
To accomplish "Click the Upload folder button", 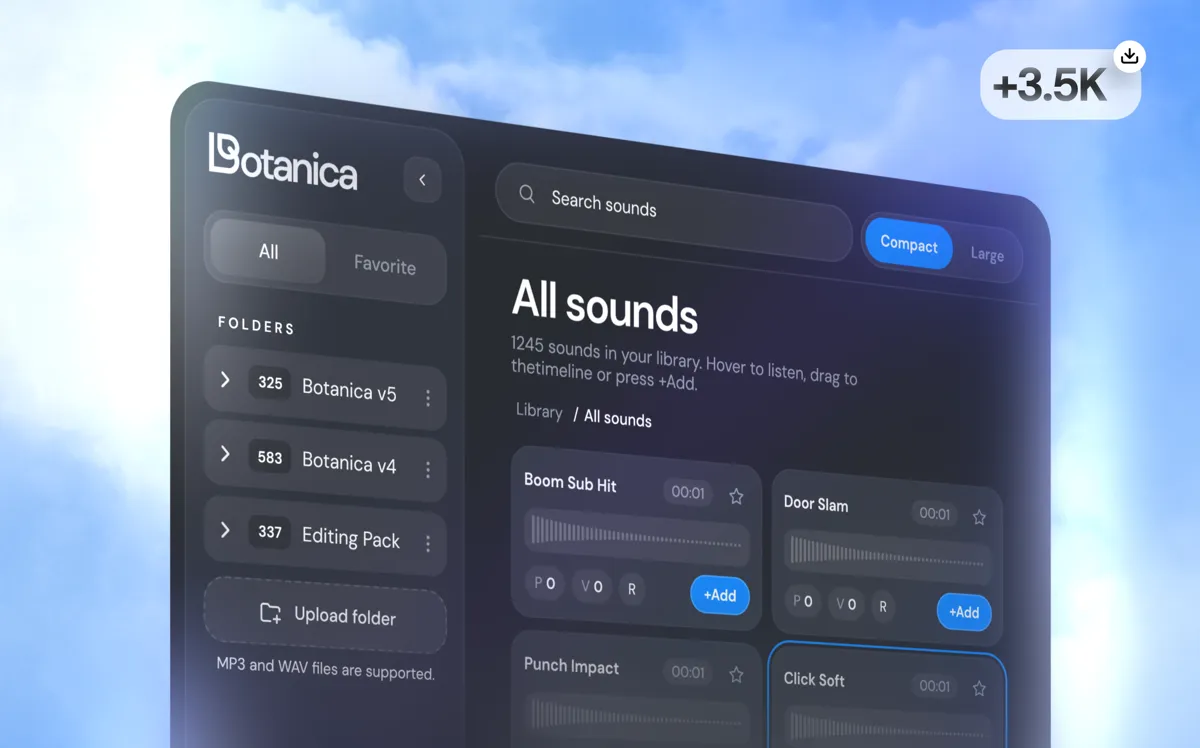I will pyautogui.click(x=326, y=615).
